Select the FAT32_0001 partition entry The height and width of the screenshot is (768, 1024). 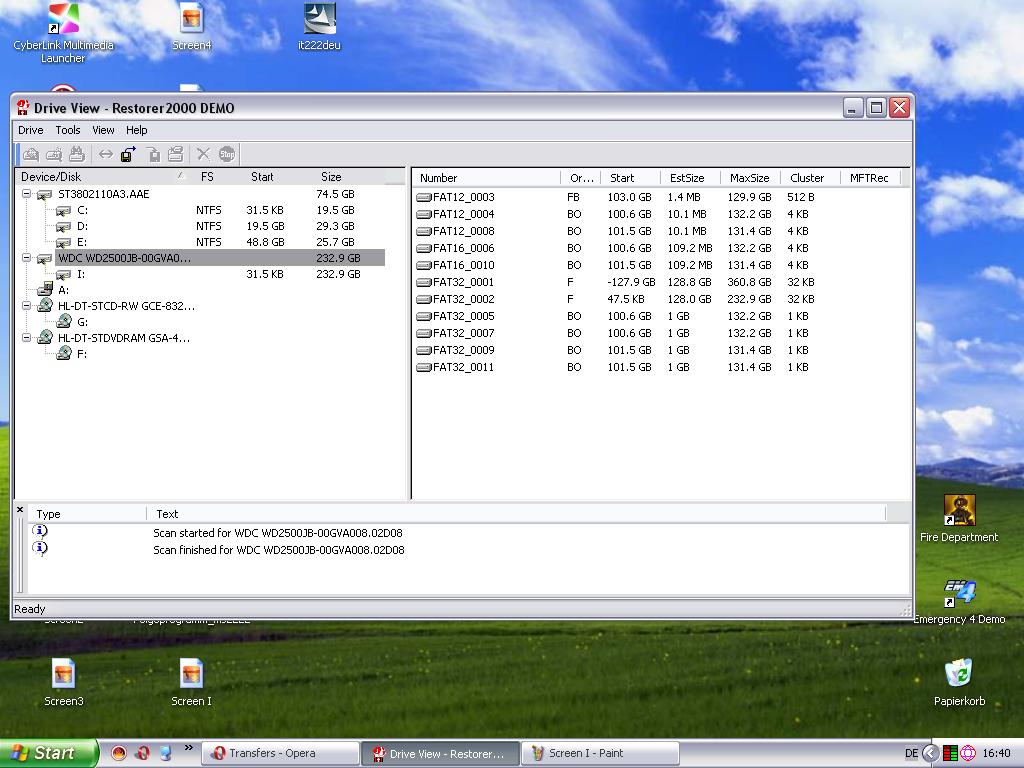(x=463, y=282)
